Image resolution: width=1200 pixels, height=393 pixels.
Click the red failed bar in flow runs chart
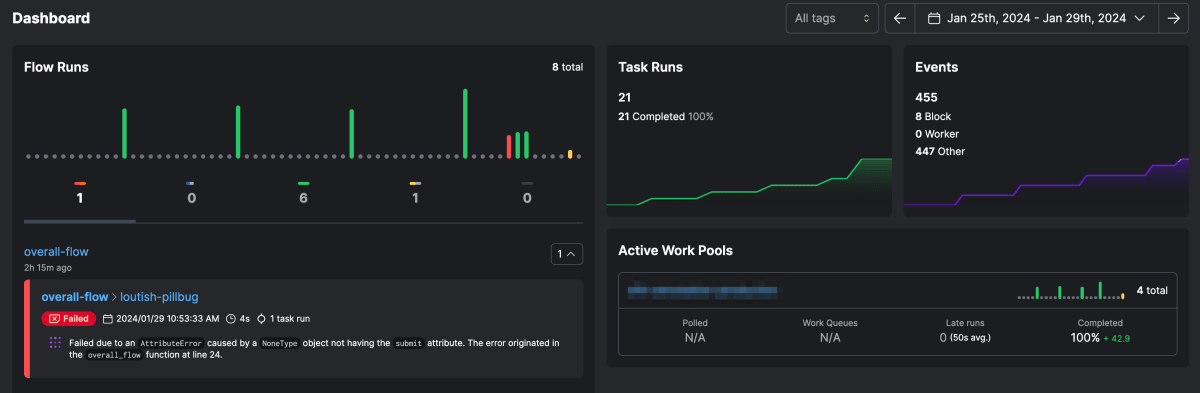click(x=509, y=146)
